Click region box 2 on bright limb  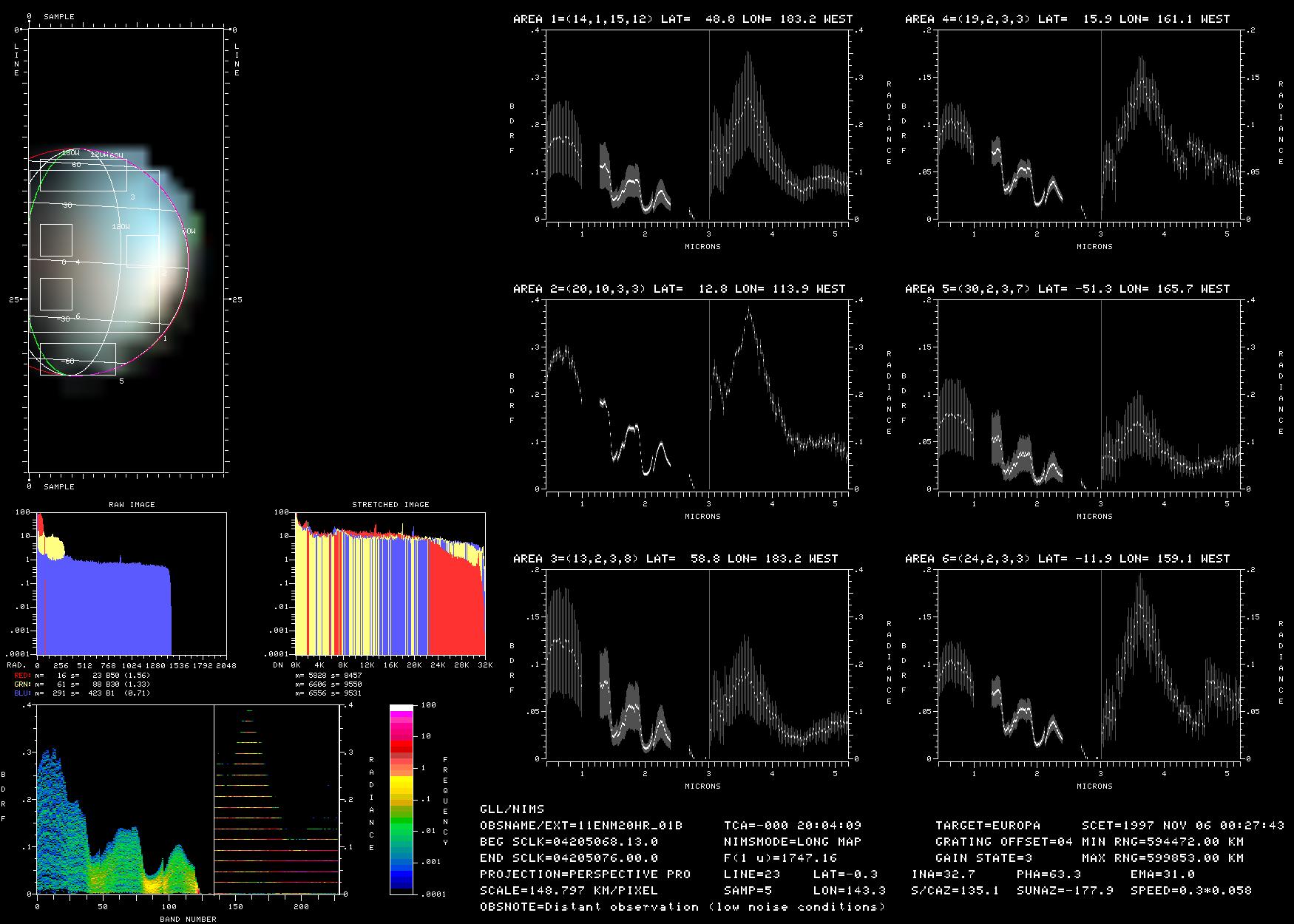143,251
